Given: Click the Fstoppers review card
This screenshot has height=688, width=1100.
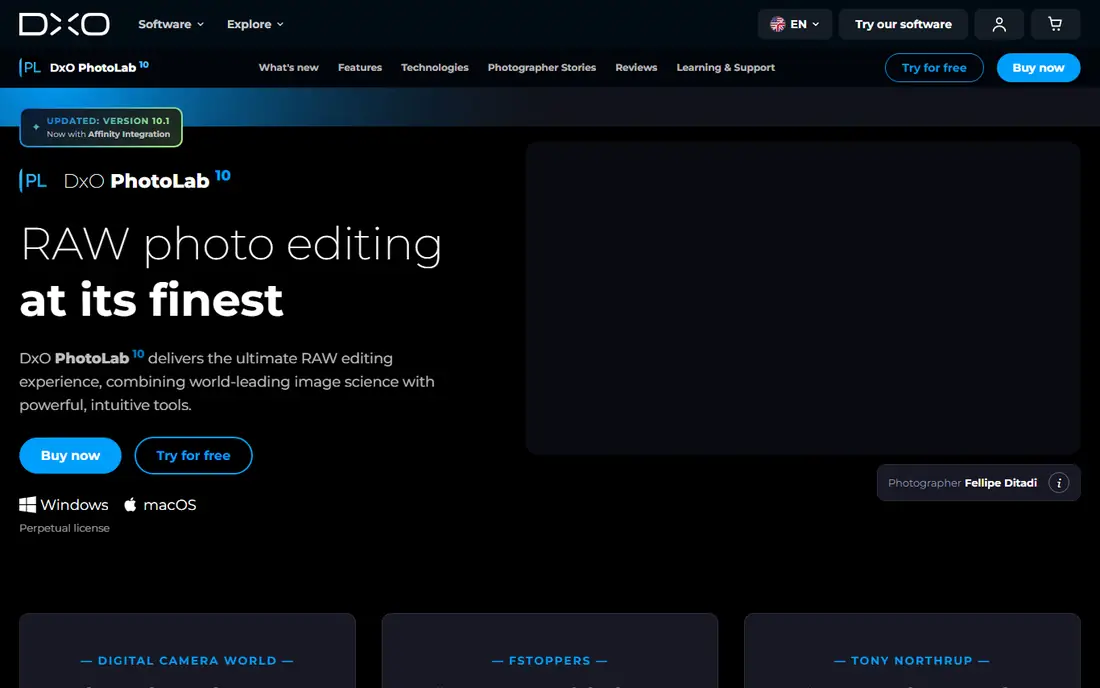Looking at the screenshot, I should 550,651.
